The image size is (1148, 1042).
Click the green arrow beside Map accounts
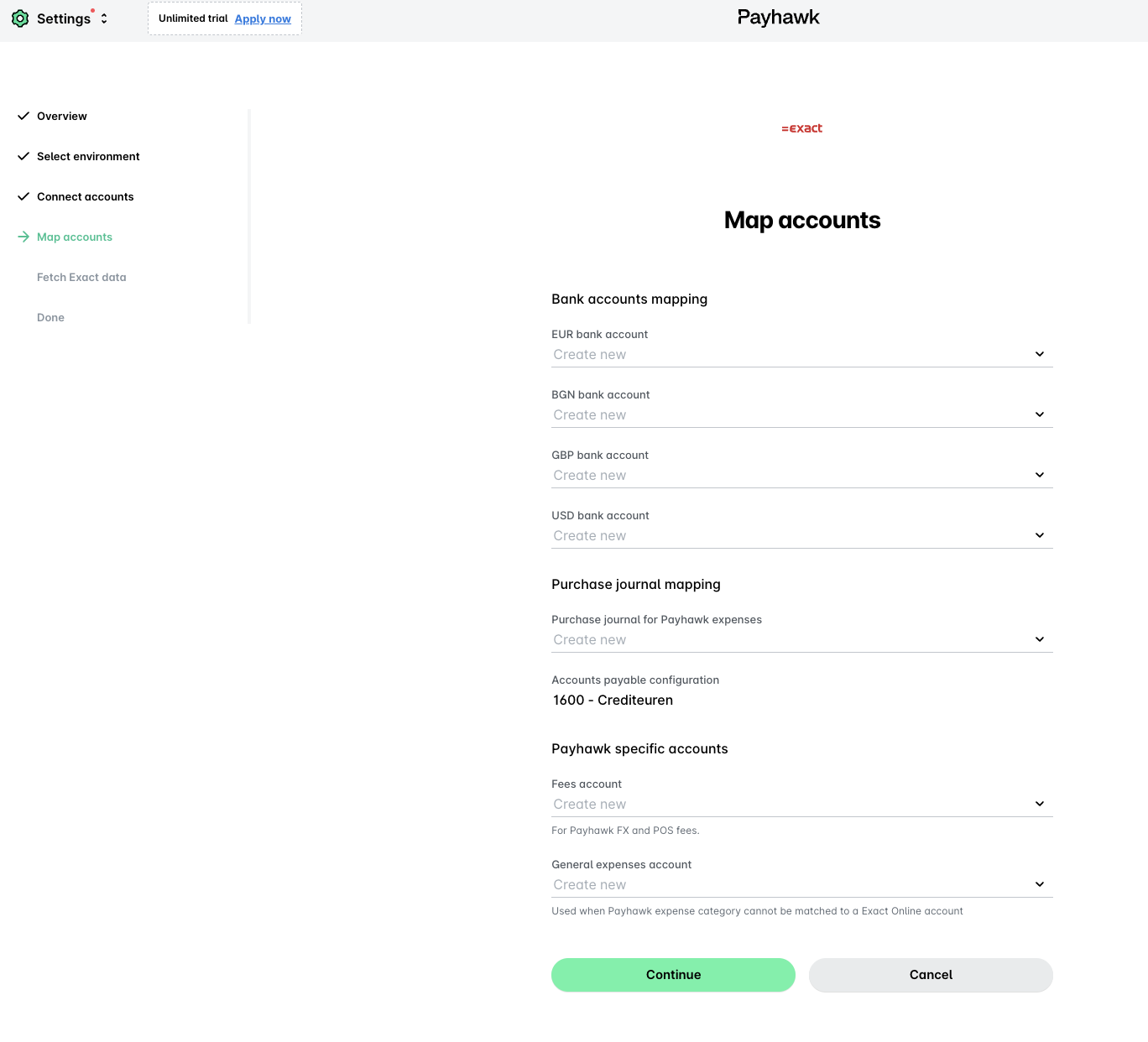click(x=23, y=237)
